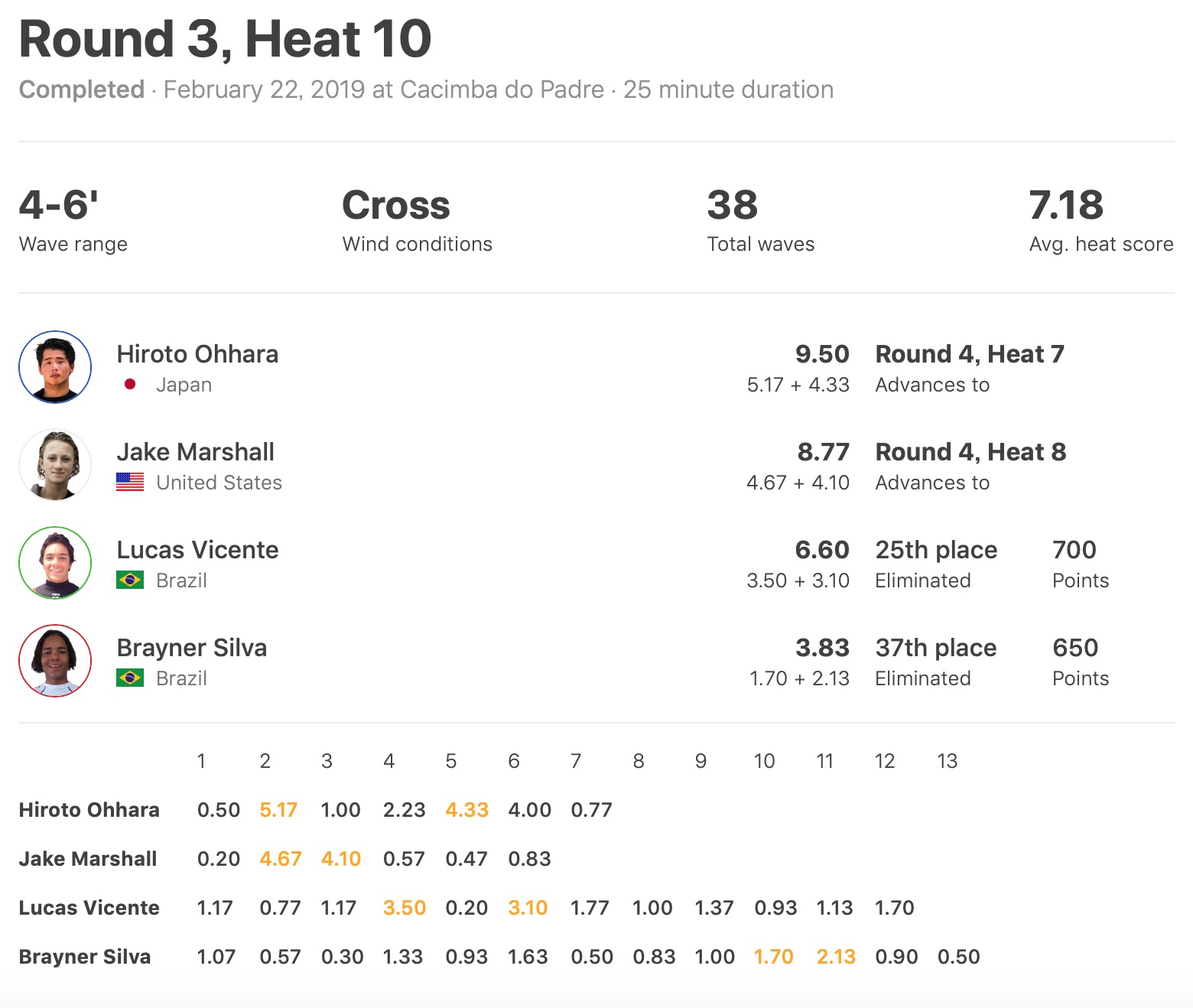Click Lucas Vicente's profile photo
The image size is (1193, 1008).
[55, 563]
